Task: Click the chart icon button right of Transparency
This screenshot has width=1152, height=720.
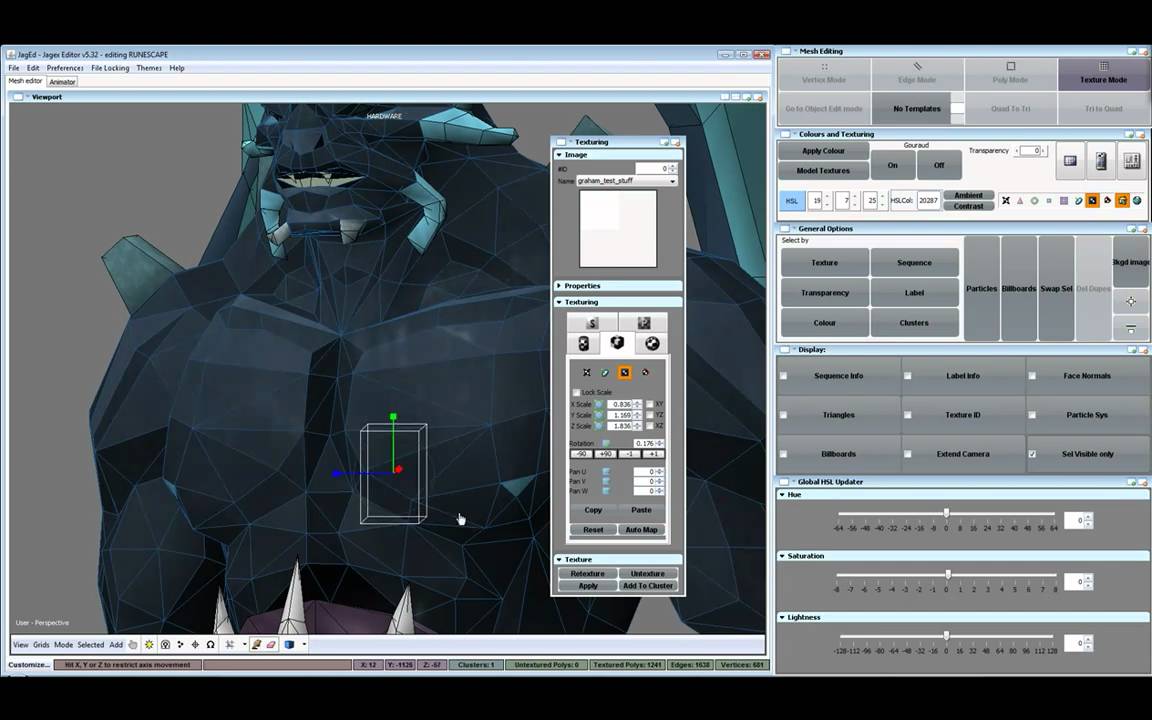Action: tap(1131, 161)
